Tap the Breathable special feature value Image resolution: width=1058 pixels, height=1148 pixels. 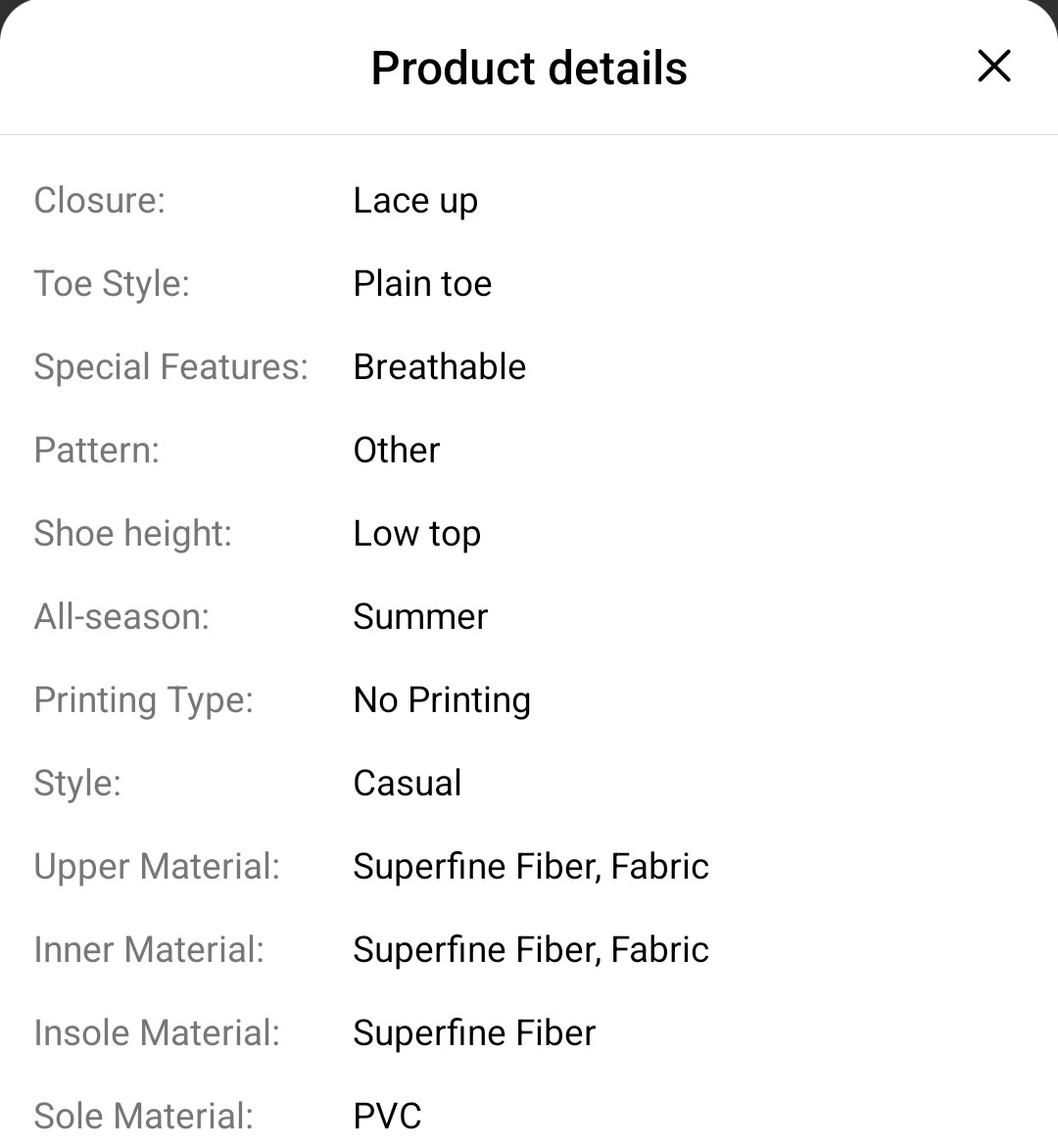439,366
